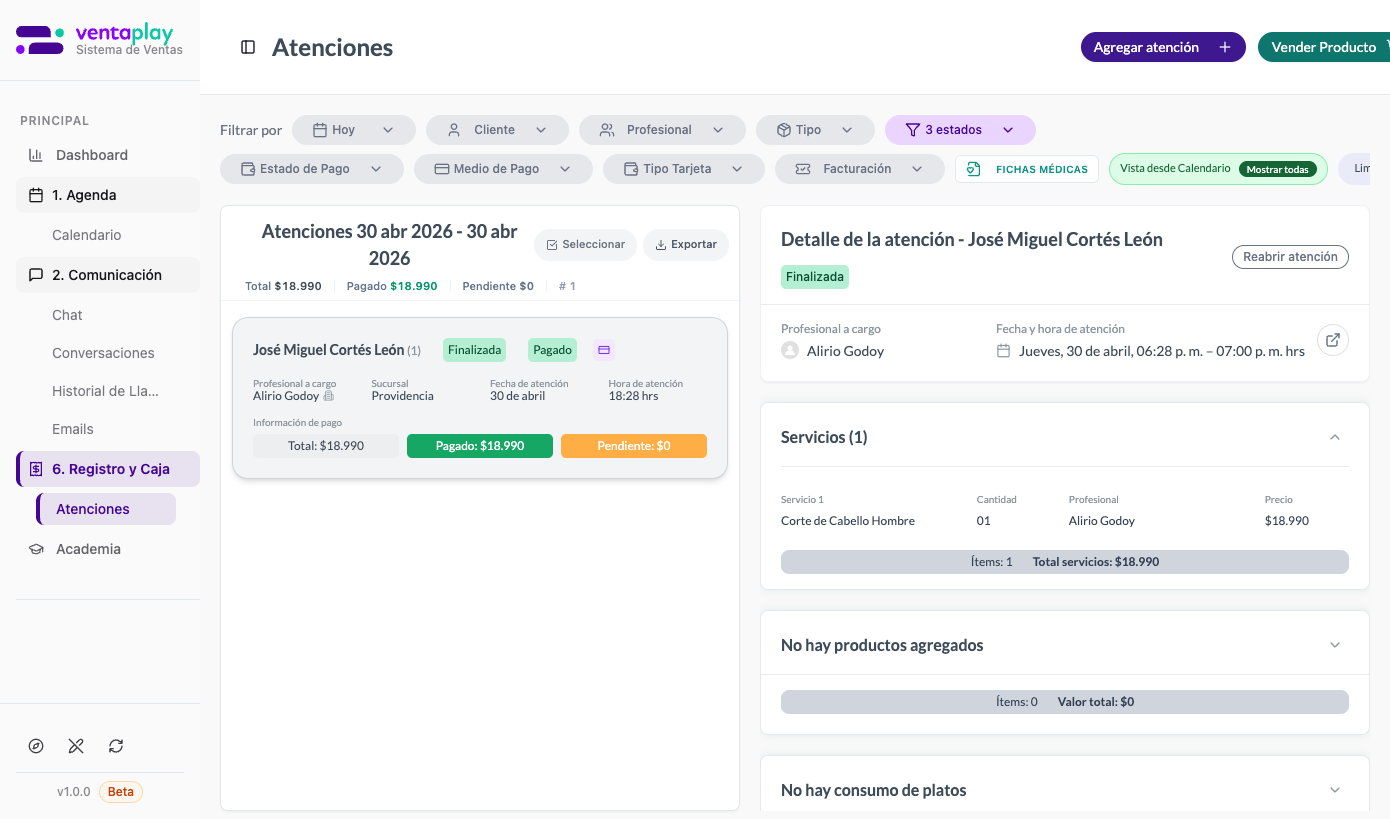Toggle the sidebar panel icon beside Atenciones

click(248, 47)
